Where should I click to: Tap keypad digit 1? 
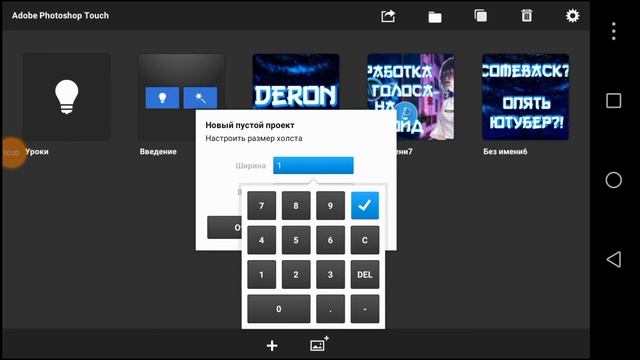[261, 275]
